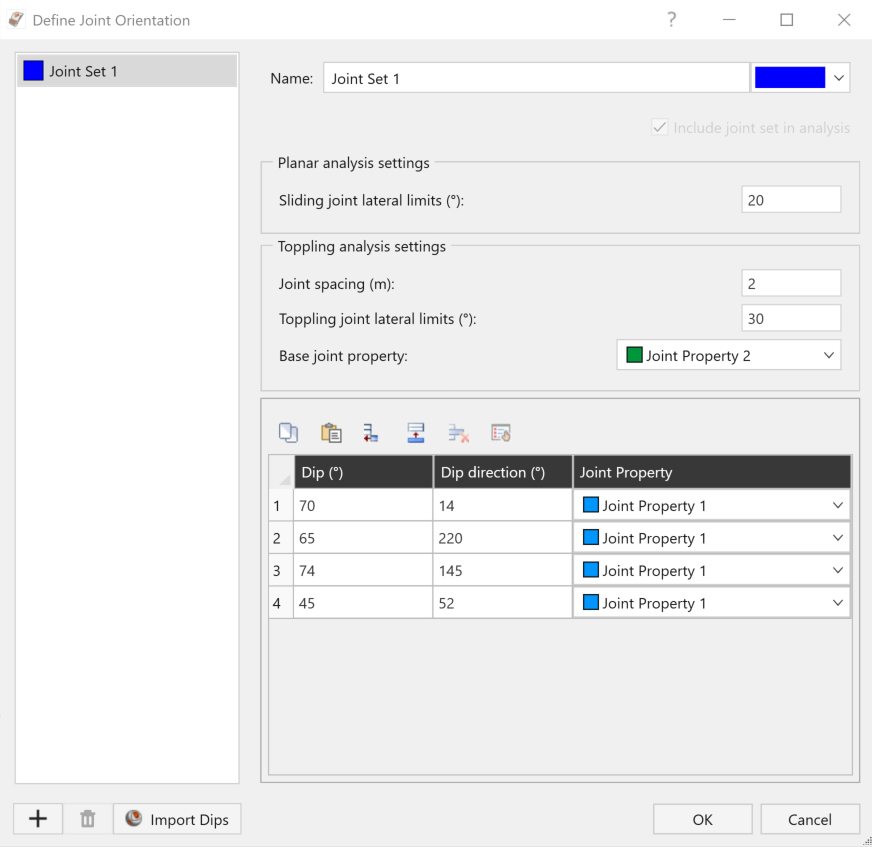This screenshot has width=872, height=847.
Task: Open Joint Property dropdown in row 4
Action: tap(712, 603)
